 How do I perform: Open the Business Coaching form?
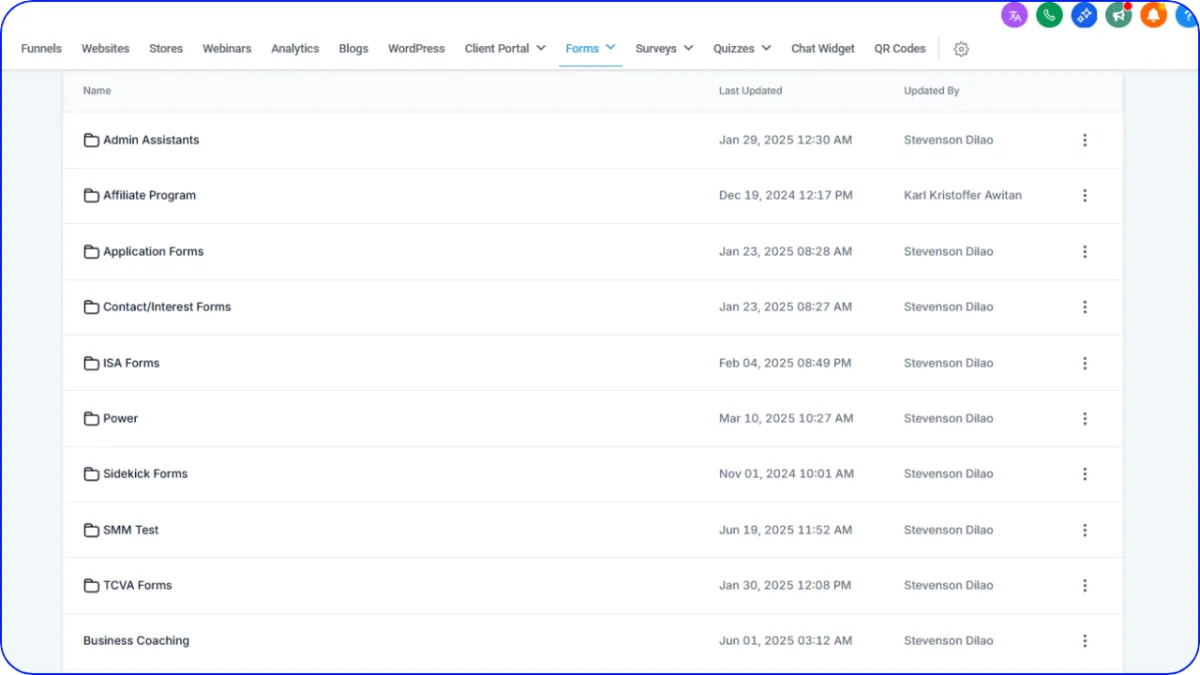click(136, 641)
